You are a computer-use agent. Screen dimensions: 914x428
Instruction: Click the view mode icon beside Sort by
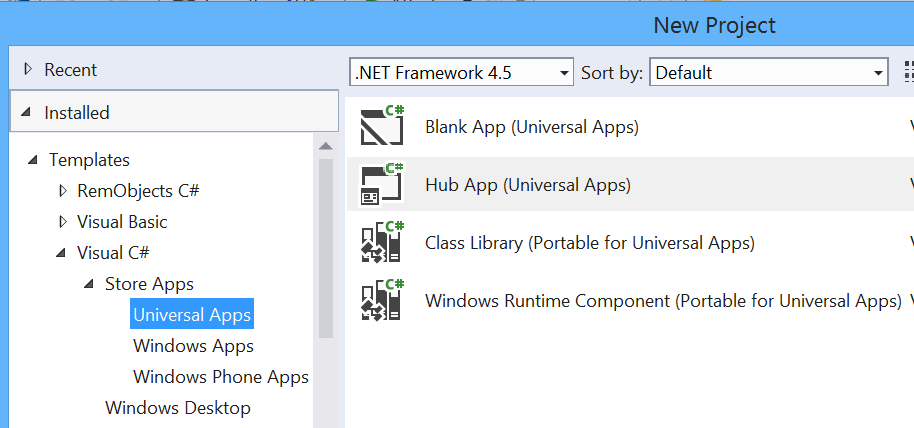(909, 72)
